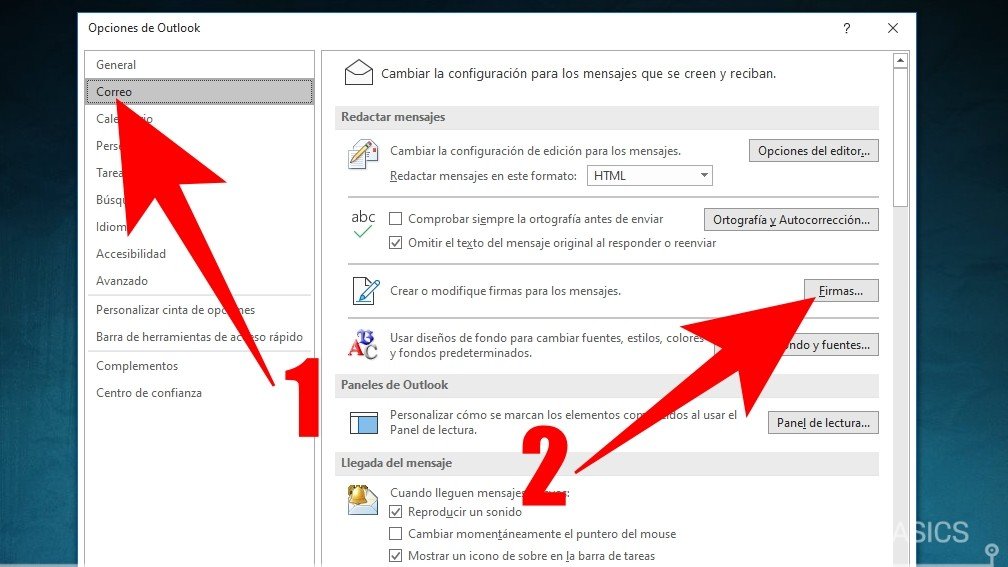The image size is (1008, 567).
Task: Click the Llegada del mensaje section header
Action: [x=607, y=463]
